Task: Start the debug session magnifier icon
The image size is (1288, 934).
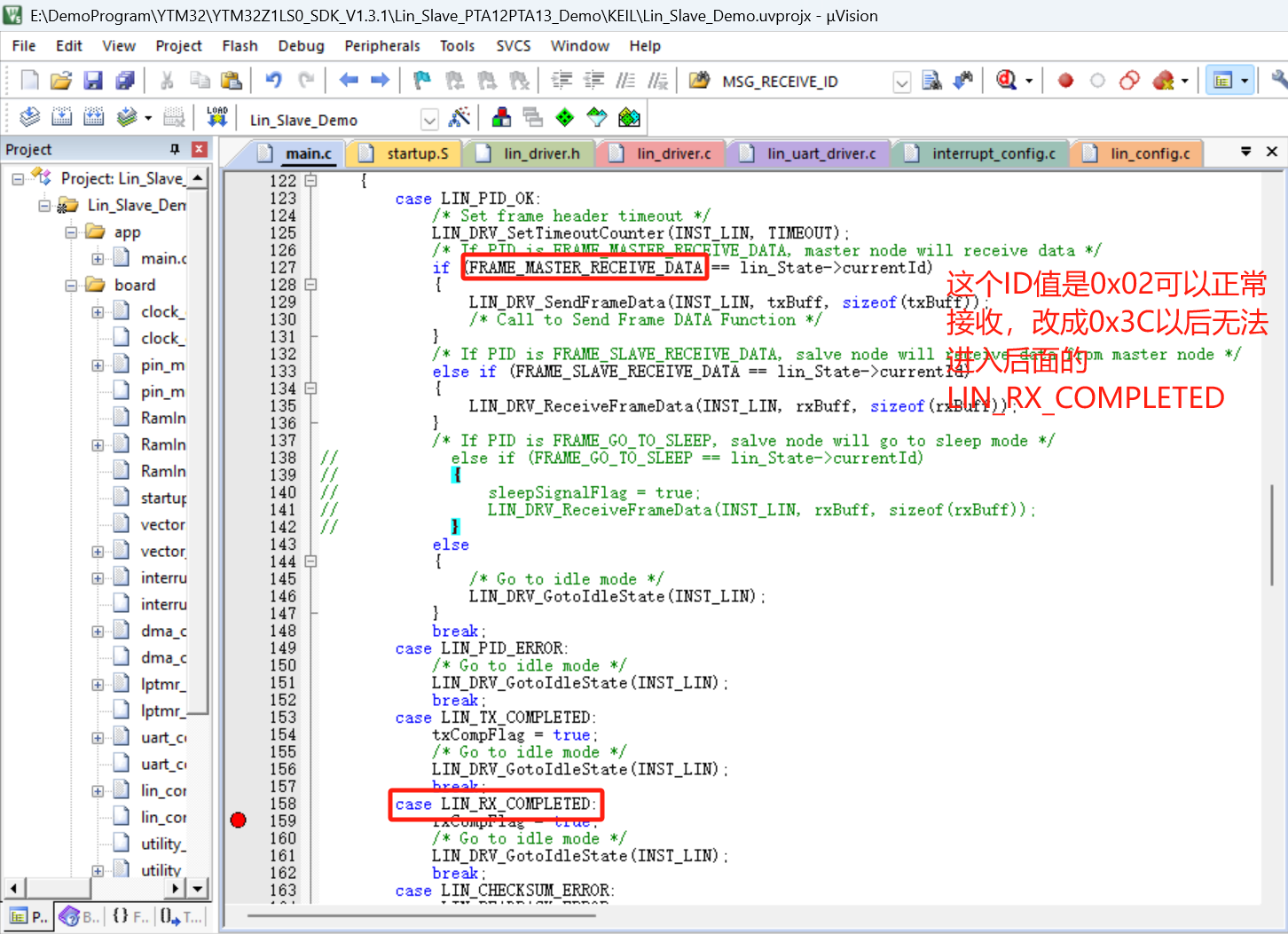Action: click(x=1006, y=81)
